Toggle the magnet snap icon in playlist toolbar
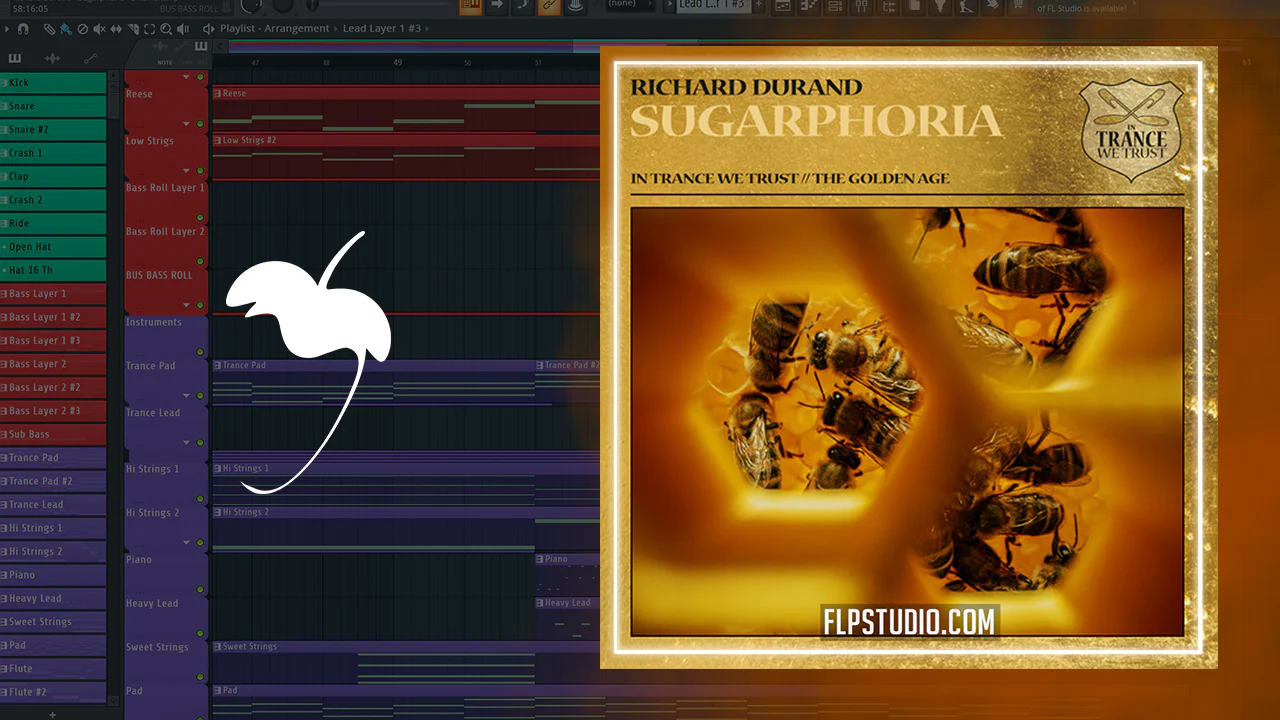This screenshot has width=1280, height=720. pyautogui.click(x=24, y=29)
